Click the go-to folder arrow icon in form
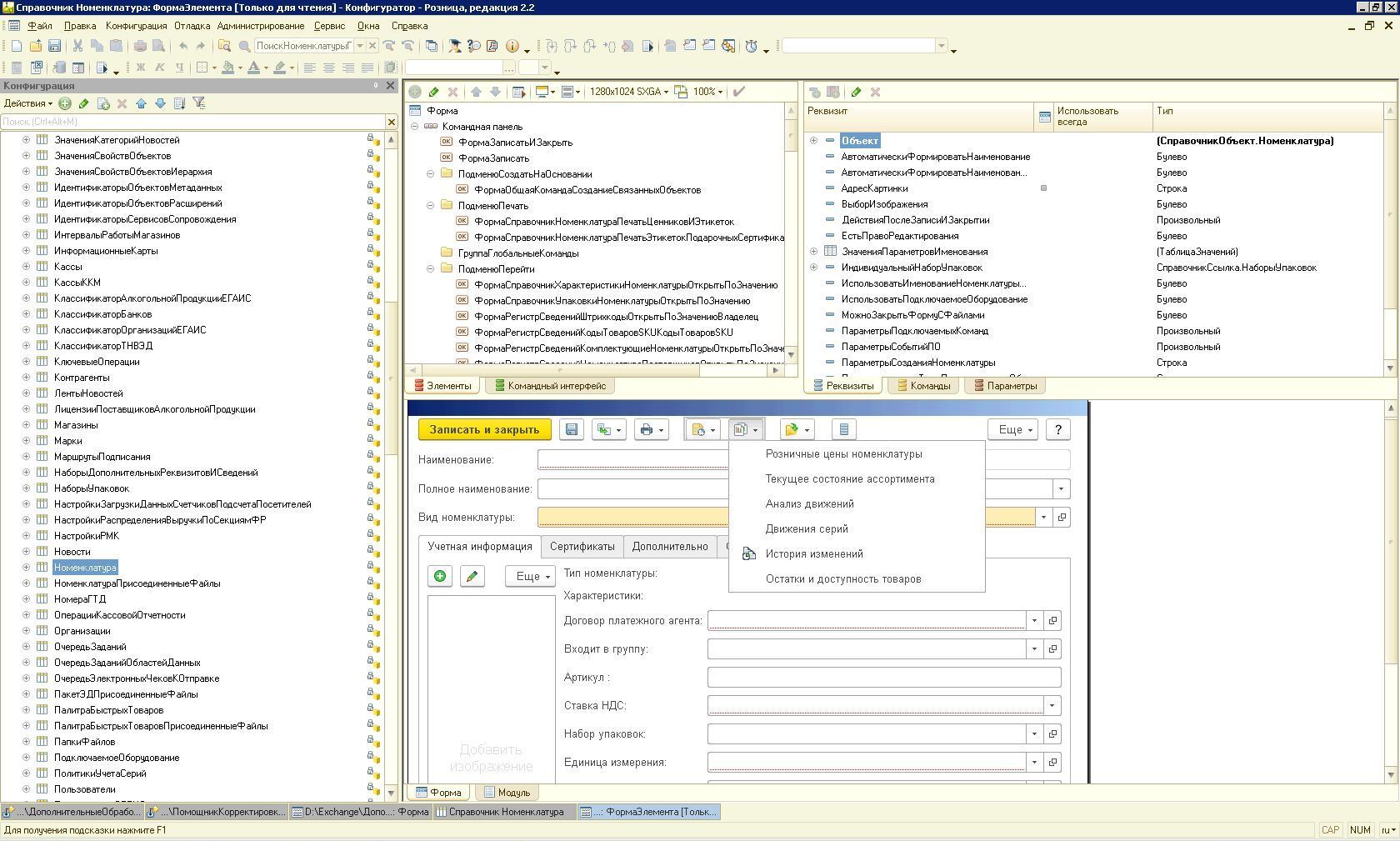 pos(796,429)
